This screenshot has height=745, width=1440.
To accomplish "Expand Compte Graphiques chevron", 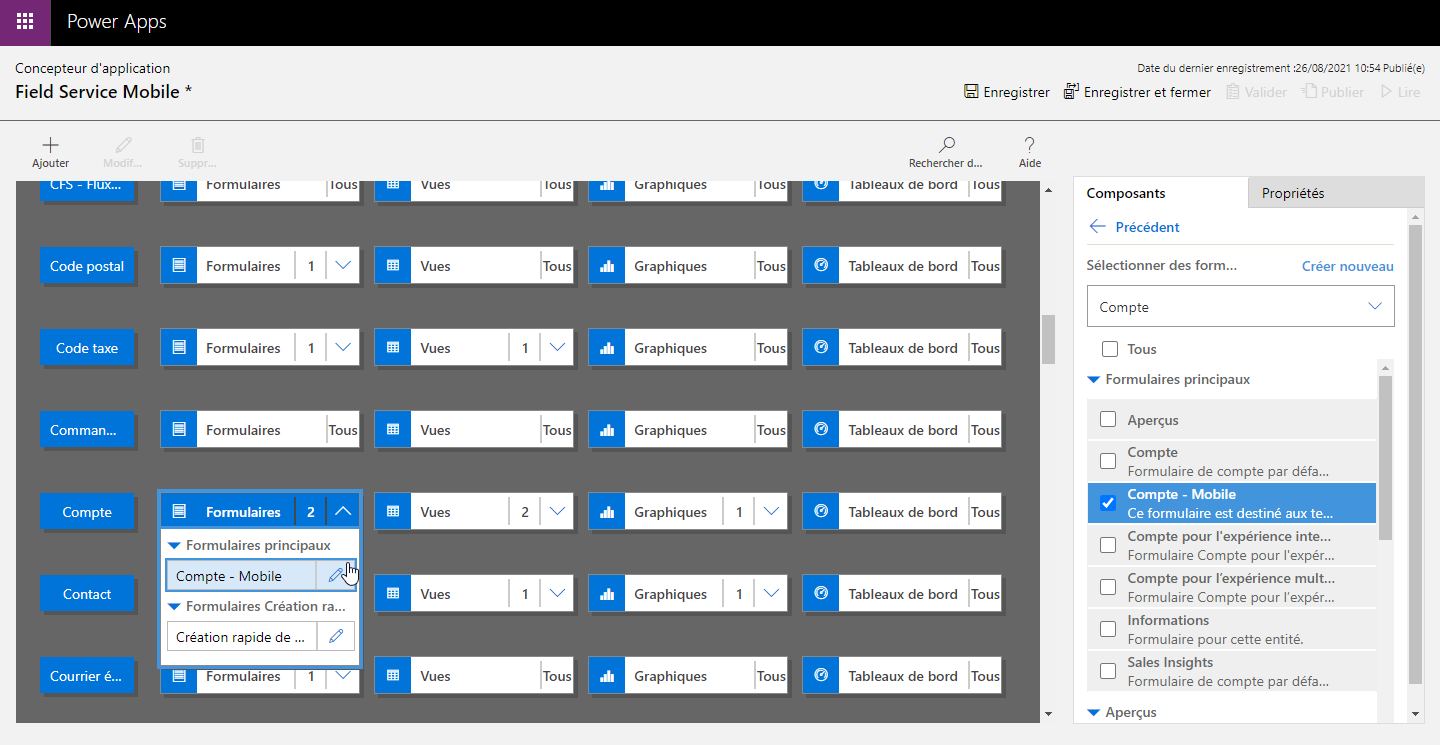I will [x=771, y=512].
